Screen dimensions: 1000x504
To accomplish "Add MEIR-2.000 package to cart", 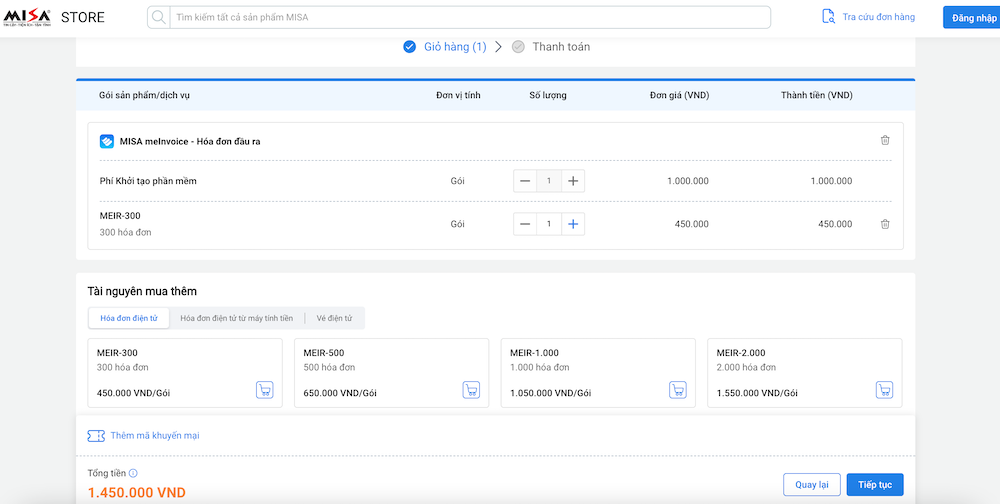I will click(x=885, y=390).
